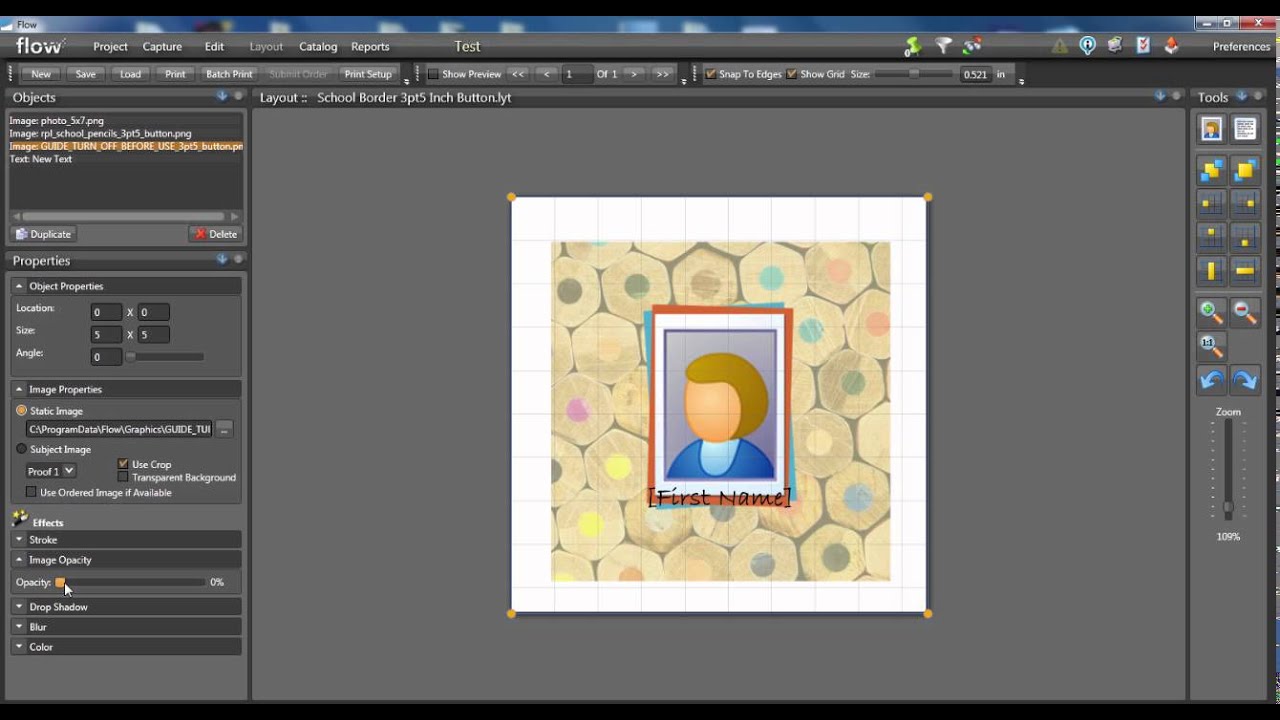This screenshot has width=1280, height=720.
Task: Reset zoom with the 1:1 magnifier
Action: pos(1211,346)
